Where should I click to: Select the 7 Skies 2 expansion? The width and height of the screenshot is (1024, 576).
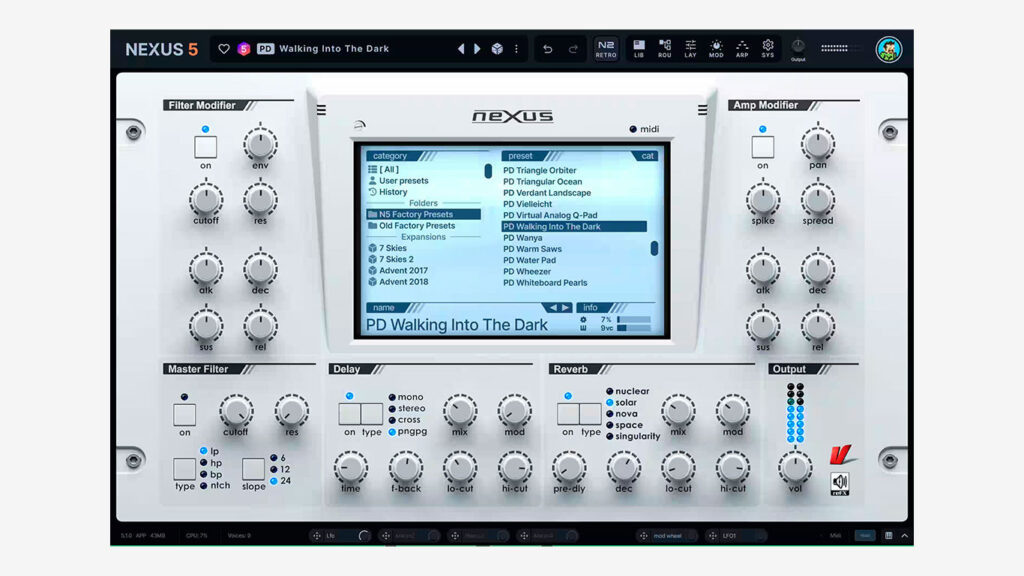click(x=391, y=259)
